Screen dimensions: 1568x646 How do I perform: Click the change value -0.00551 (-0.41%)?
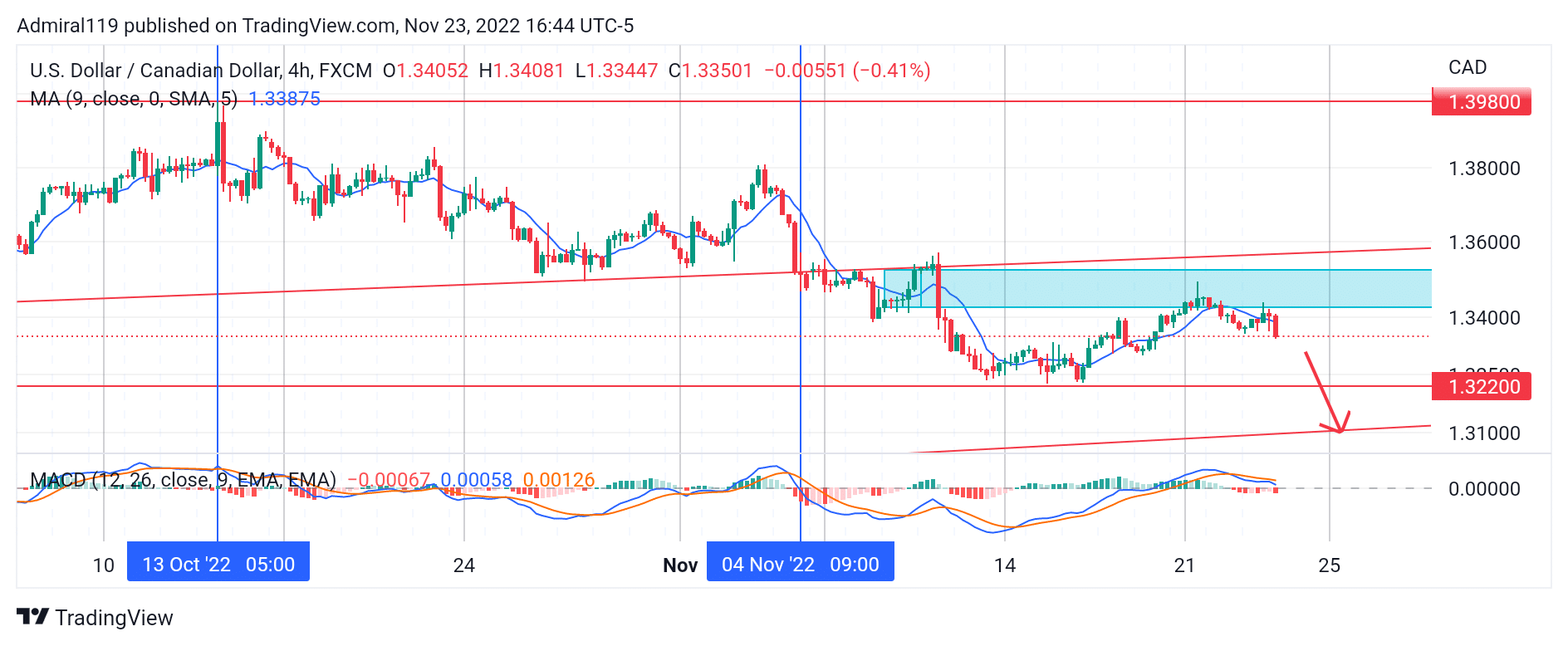847,71
